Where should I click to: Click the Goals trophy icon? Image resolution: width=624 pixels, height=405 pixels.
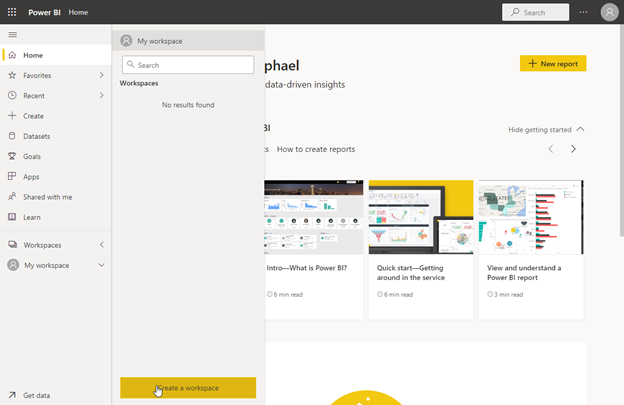coord(12,156)
